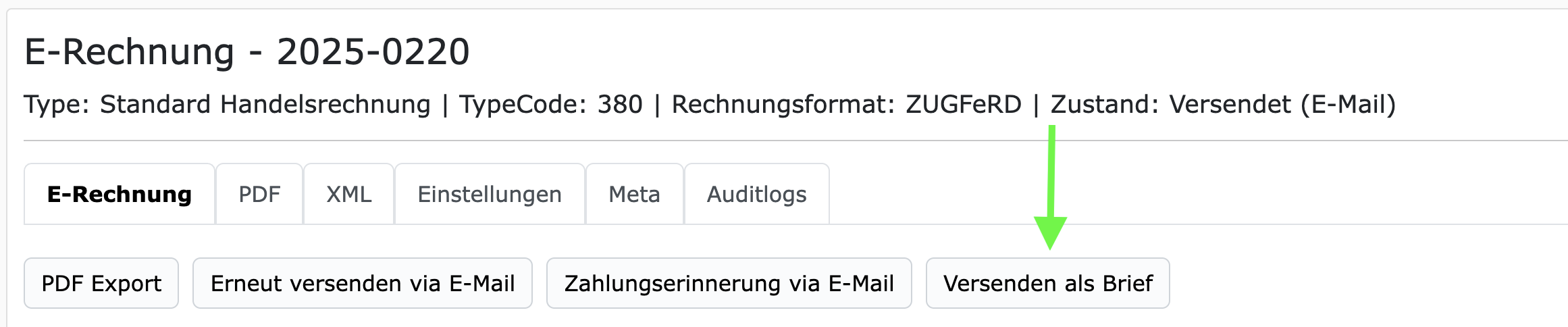The height and width of the screenshot is (327, 1568).
Task: Select the Einstellungen tab
Action: (x=490, y=195)
